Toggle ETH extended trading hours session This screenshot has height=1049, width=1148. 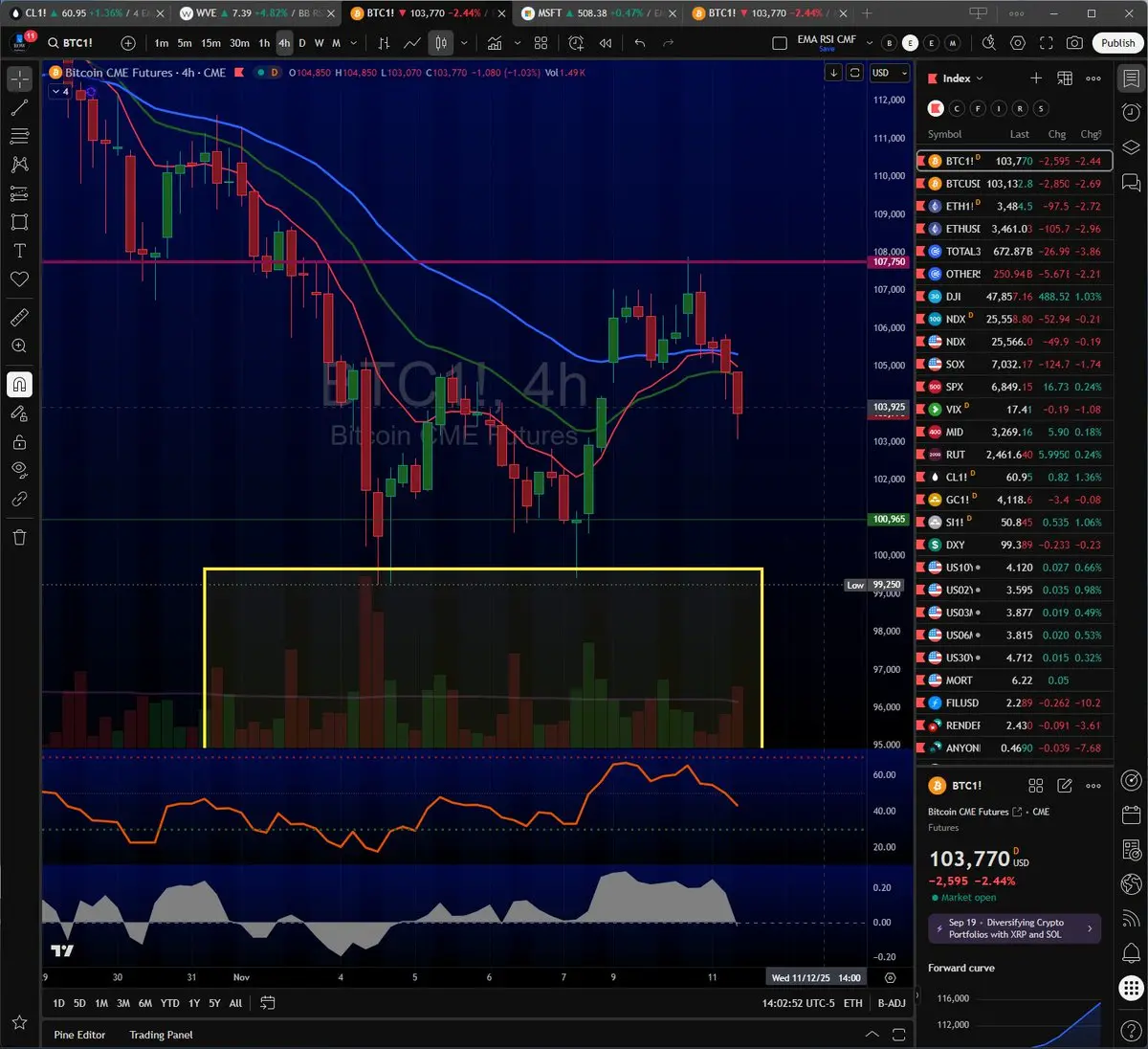(853, 1003)
